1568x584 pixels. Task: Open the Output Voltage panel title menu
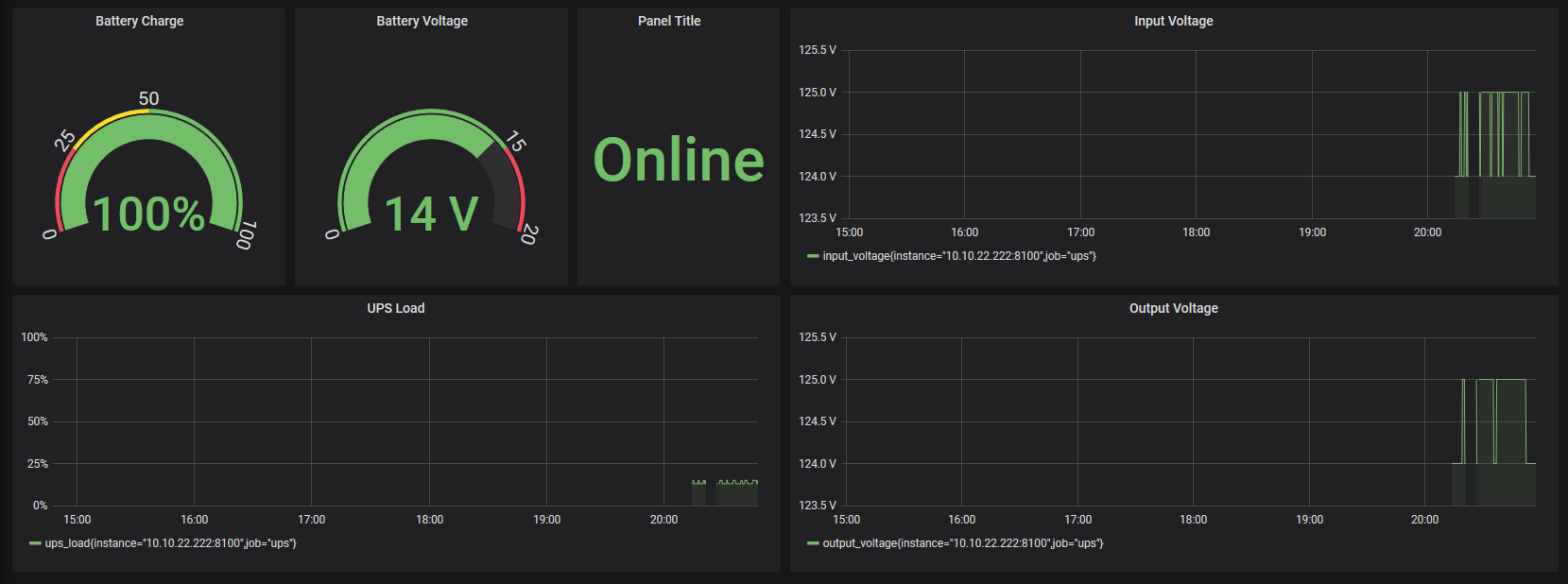[1173, 308]
